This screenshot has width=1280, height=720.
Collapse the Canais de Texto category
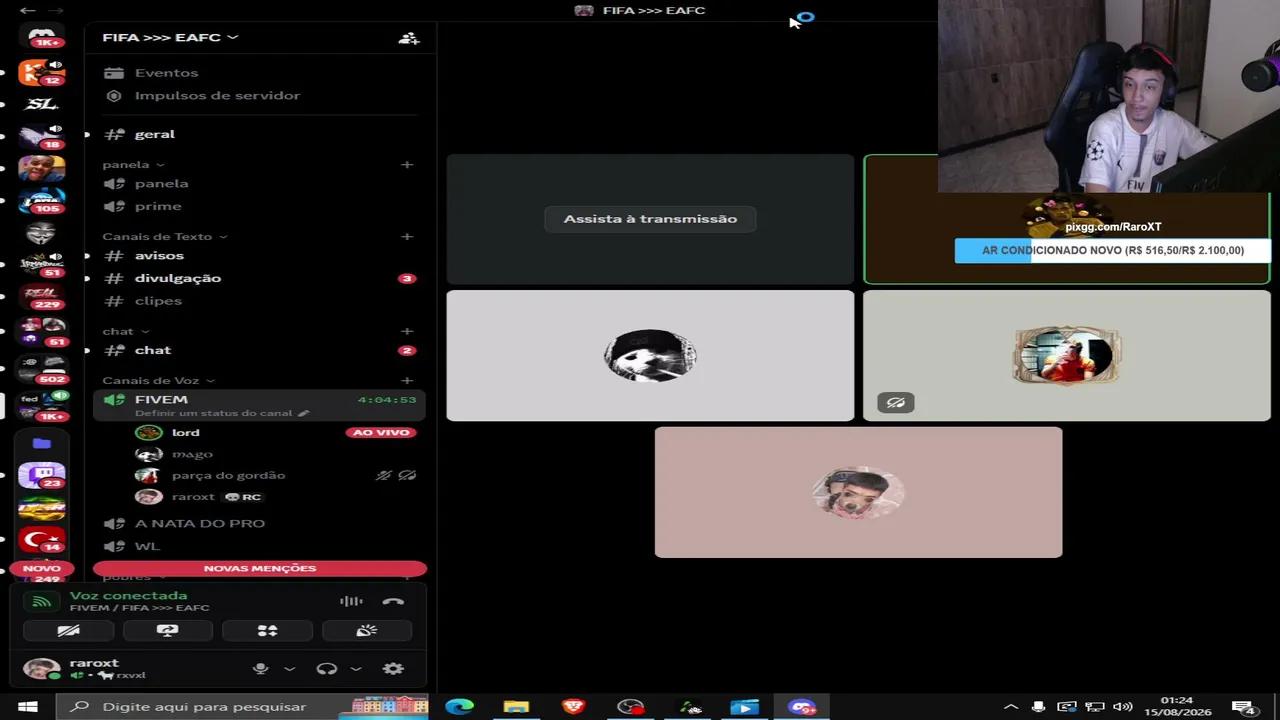(165, 237)
